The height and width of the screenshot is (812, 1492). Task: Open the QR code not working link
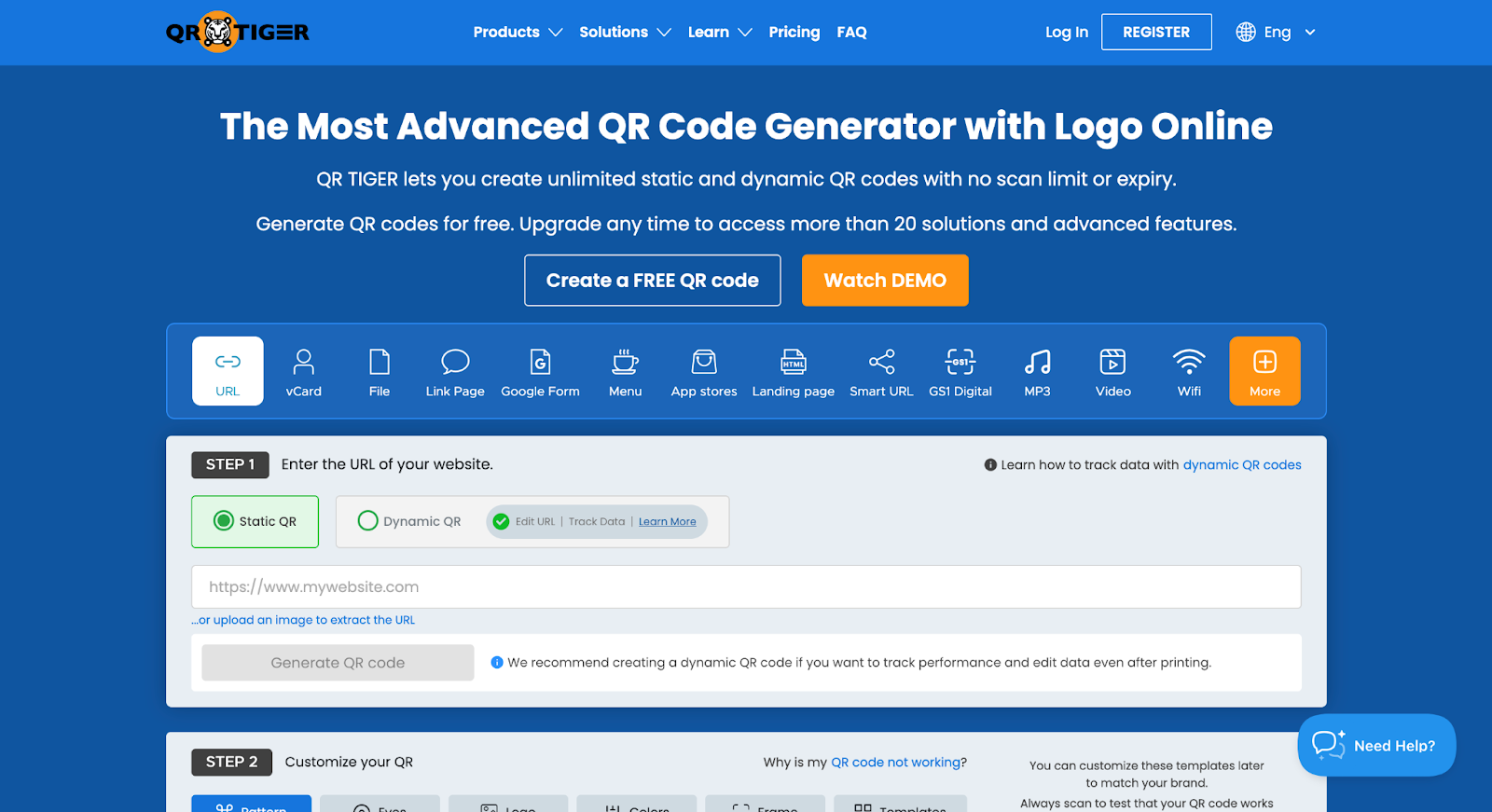[895, 763]
